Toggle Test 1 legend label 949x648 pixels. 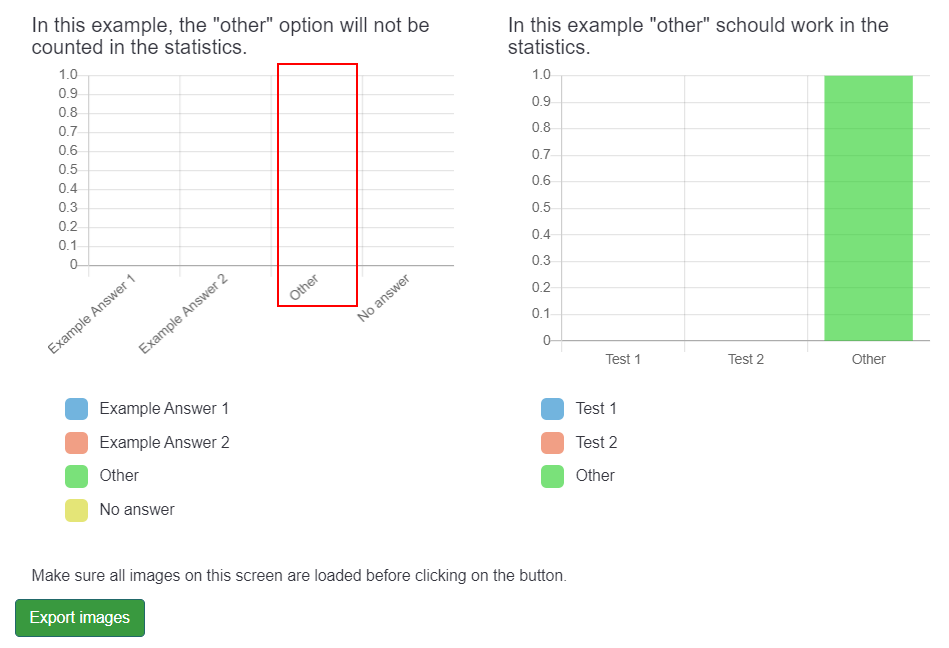(596, 409)
